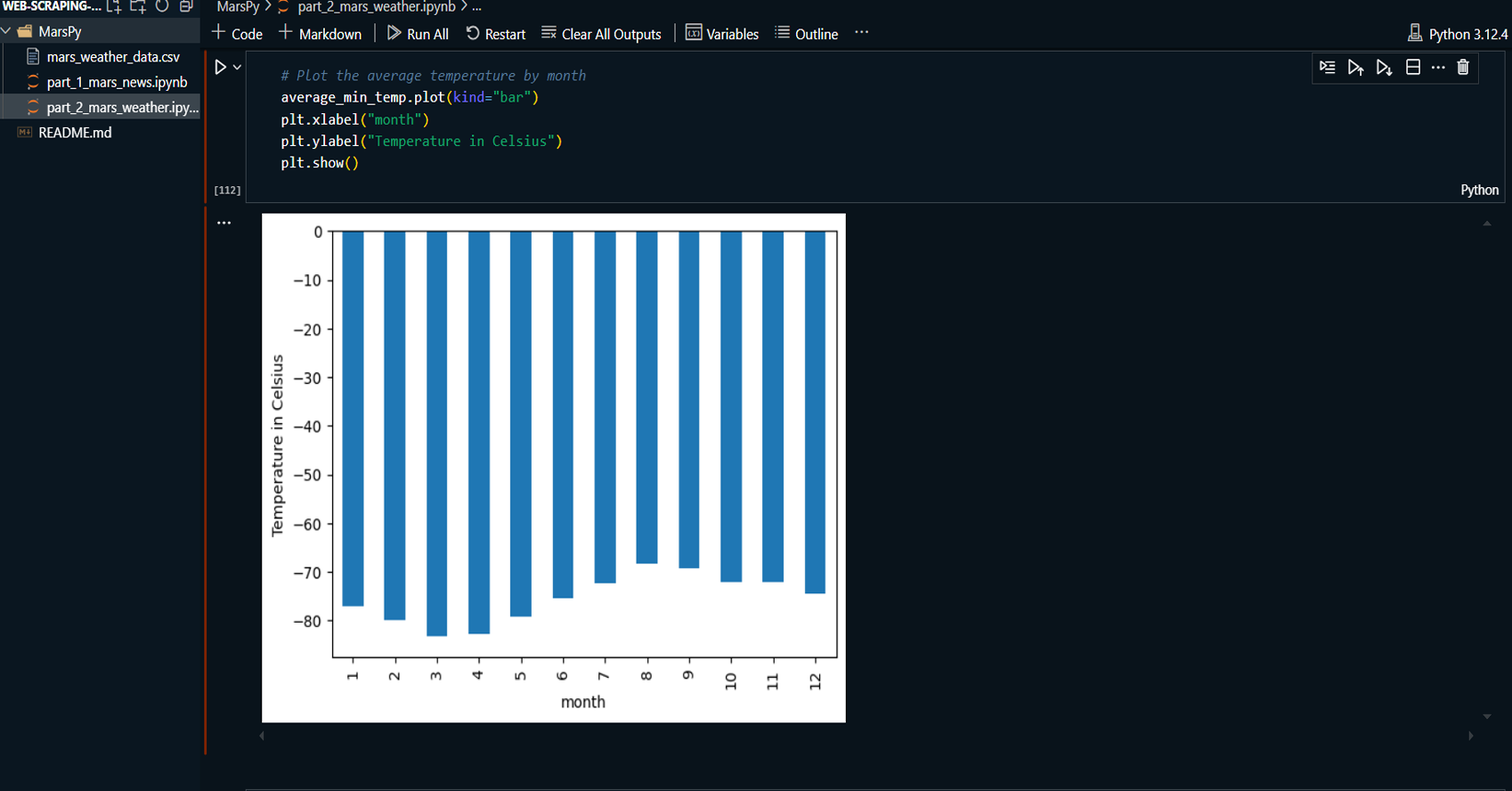Execute cells above using cell toolbar icon

point(1355,68)
